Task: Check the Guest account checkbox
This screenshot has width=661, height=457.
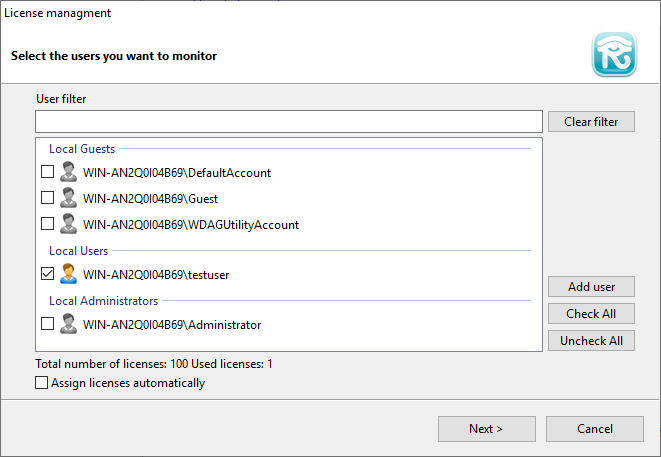Action: [x=47, y=197]
